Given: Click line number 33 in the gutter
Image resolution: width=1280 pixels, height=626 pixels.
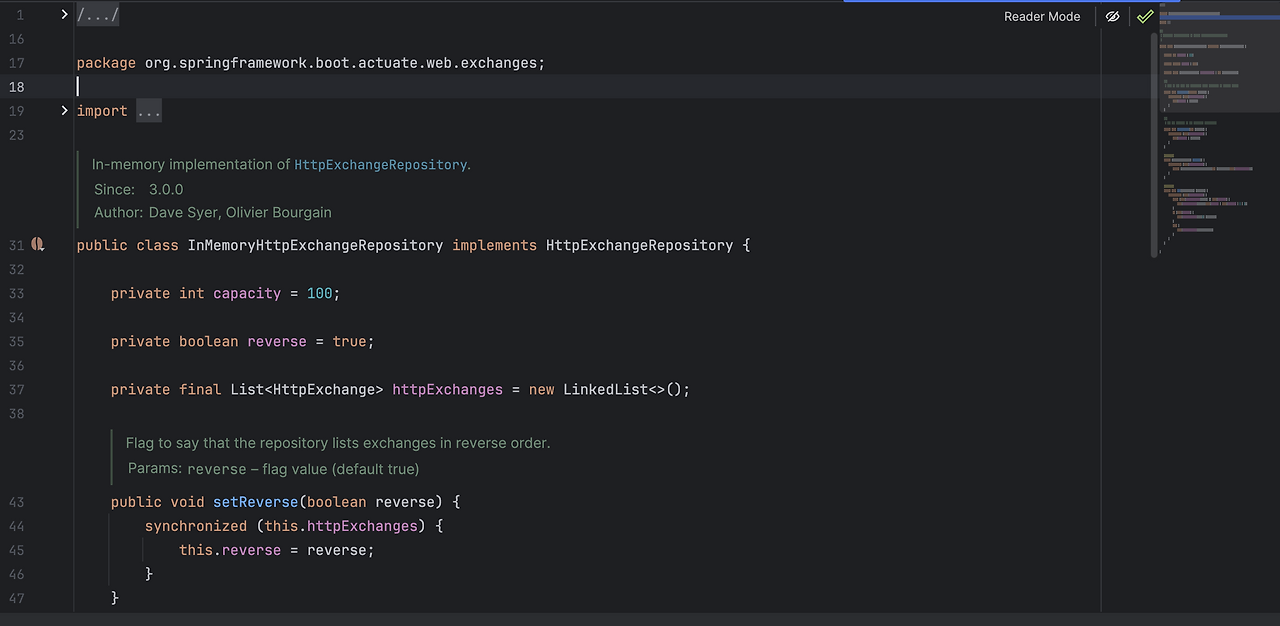Looking at the screenshot, I should [x=16, y=293].
